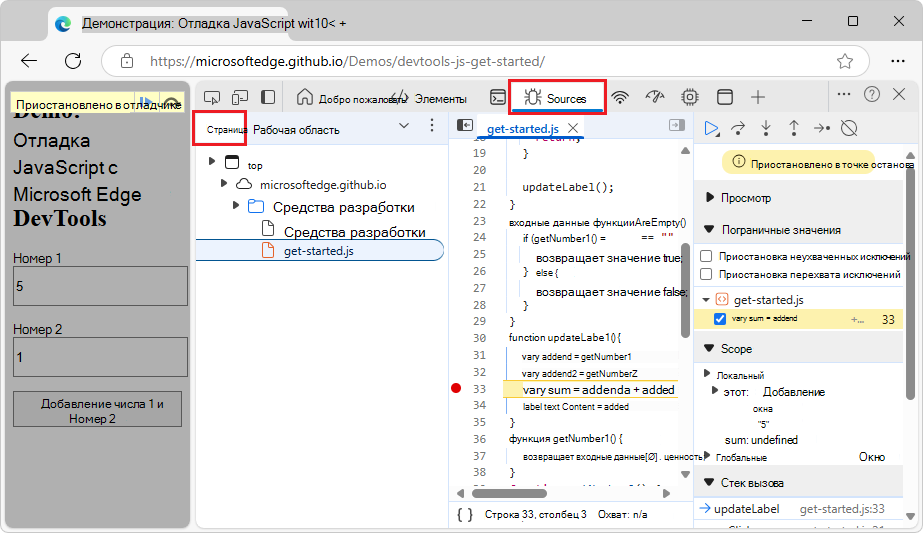The height and width of the screenshot is (533, 923).
Task: Step over next function call
Action: coord(738,128)
